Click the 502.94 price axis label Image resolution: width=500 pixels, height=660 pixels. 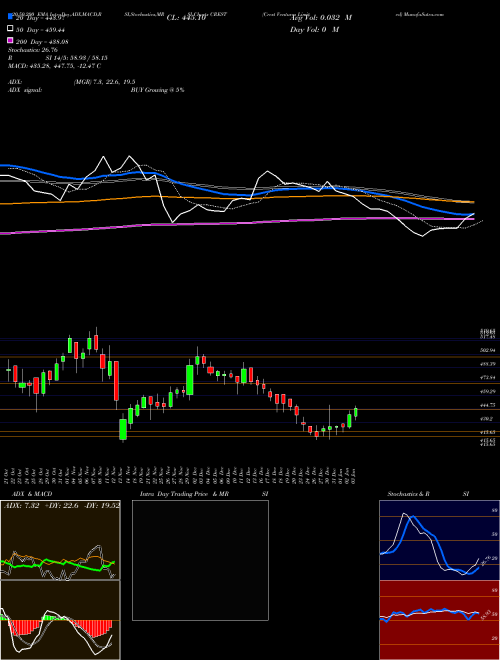[x=488, y=350]
